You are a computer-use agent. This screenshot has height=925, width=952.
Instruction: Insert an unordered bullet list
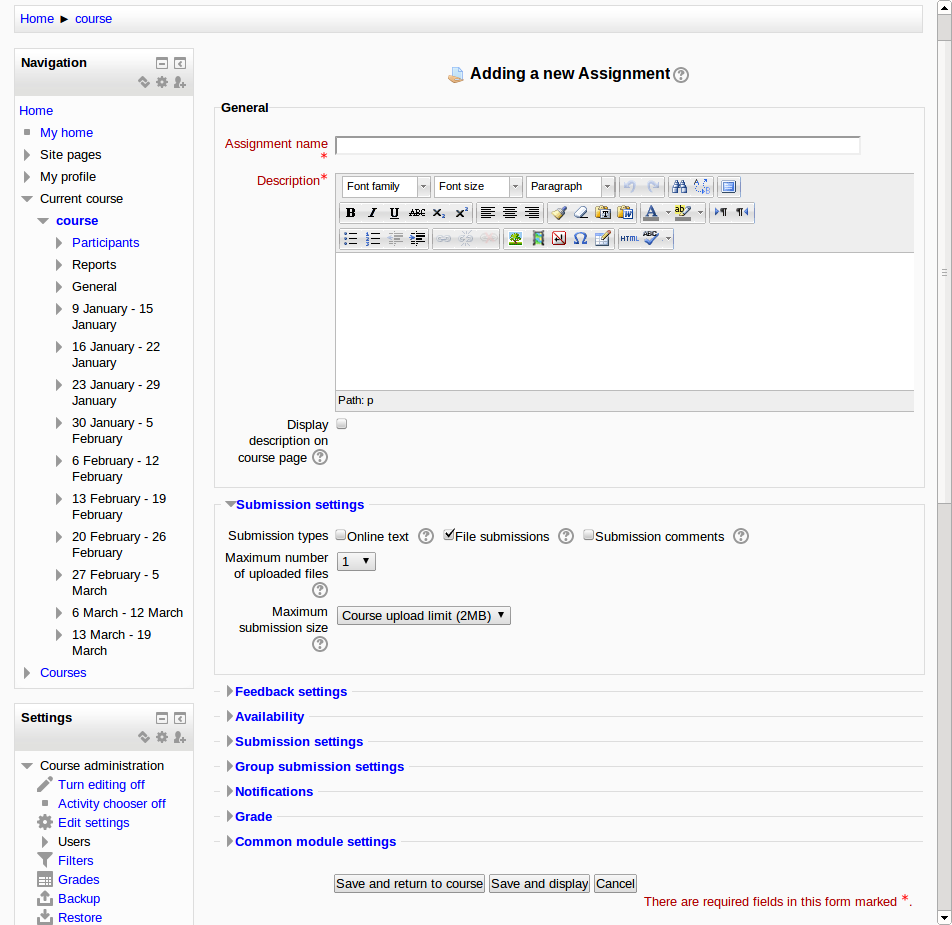[x=350, y=239]
